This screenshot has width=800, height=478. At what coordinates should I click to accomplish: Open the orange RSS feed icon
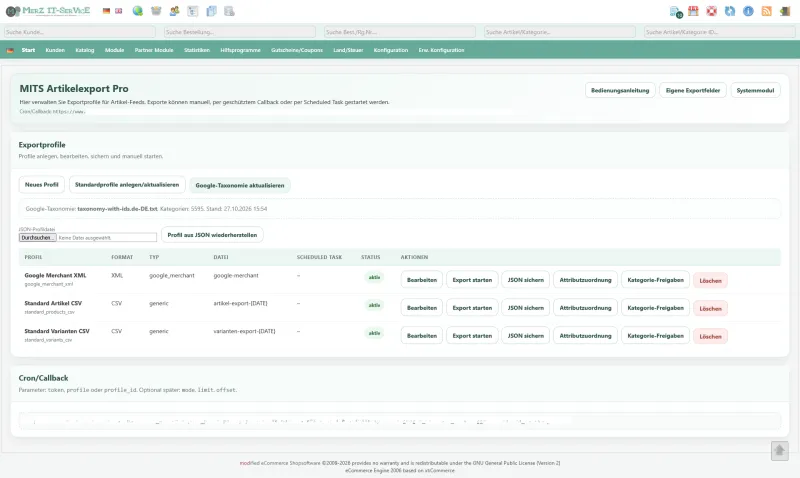pos(766,11)
